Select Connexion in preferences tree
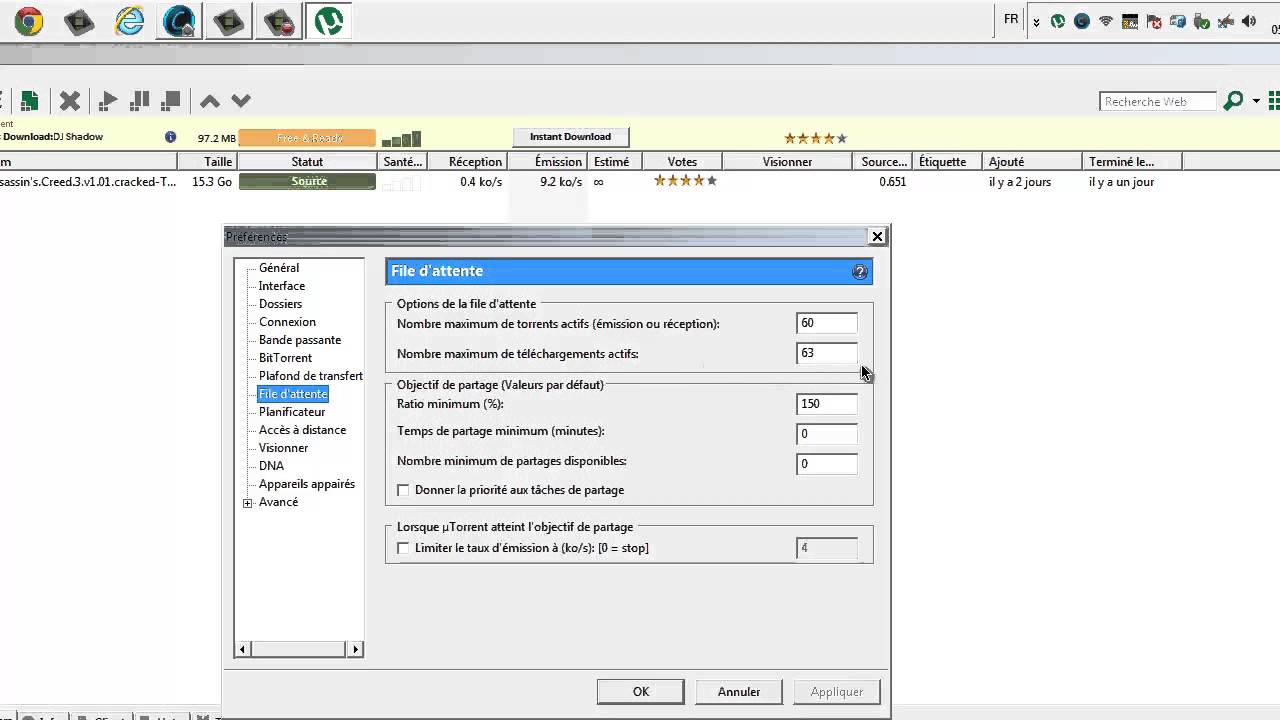Screen dimensions: 1280x720 pos(287,322)
